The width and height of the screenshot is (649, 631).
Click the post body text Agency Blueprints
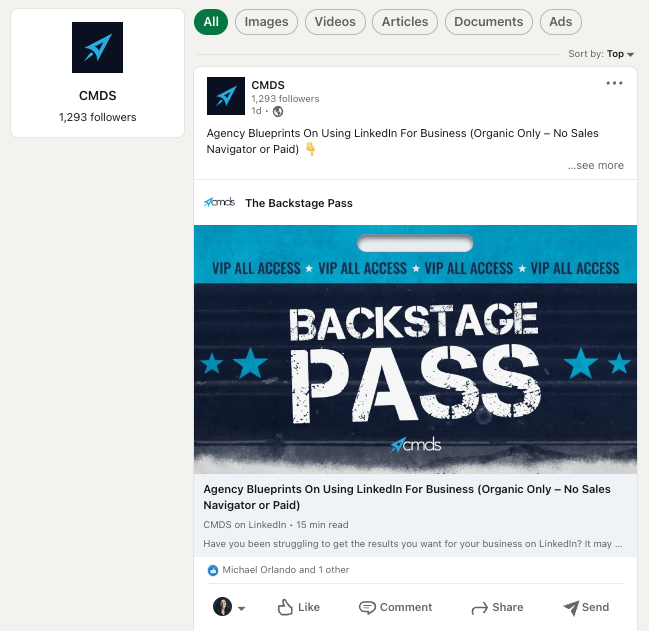pos(402,141)
